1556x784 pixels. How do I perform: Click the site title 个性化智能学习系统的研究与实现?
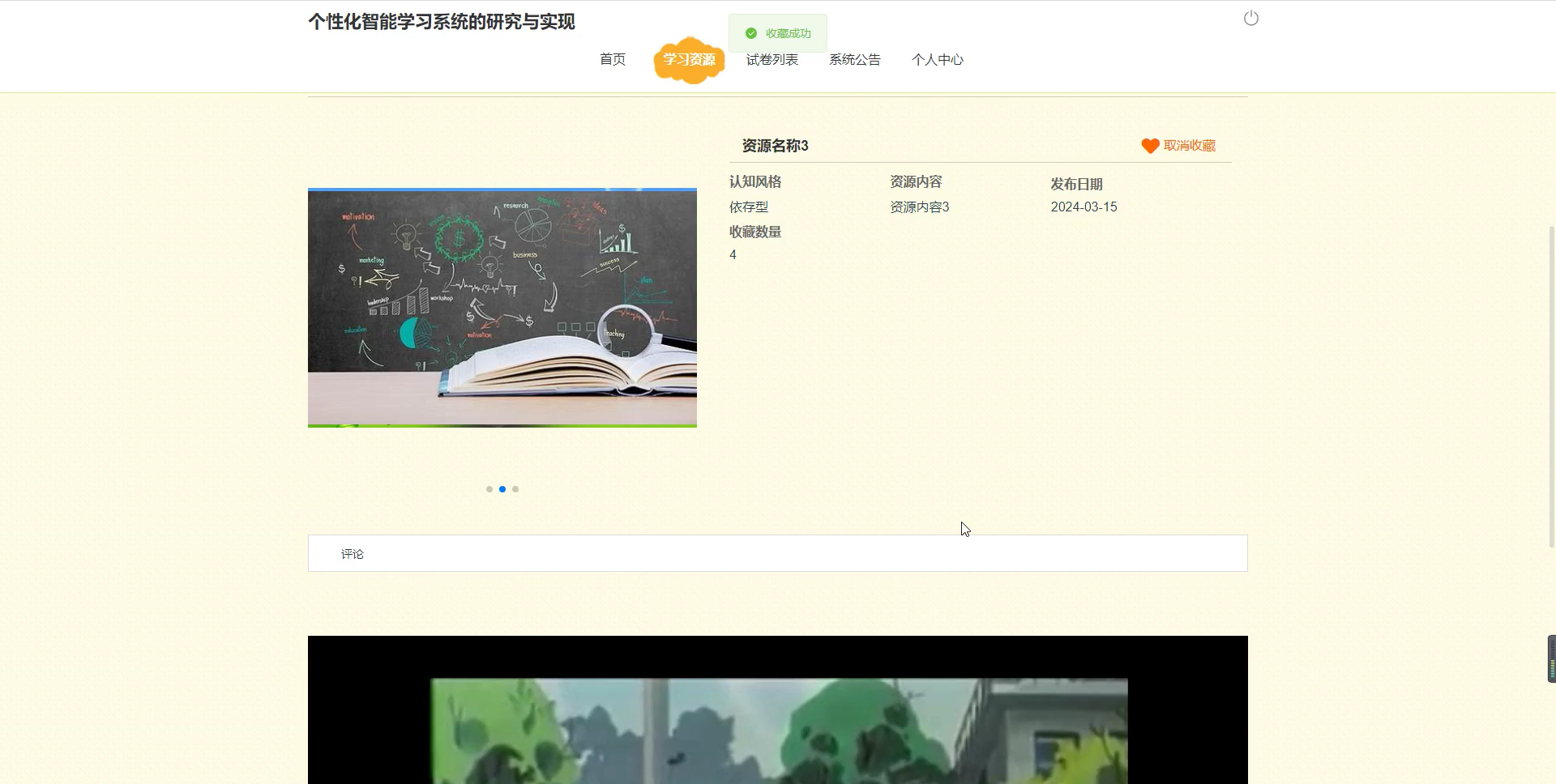tap(441, 22)
